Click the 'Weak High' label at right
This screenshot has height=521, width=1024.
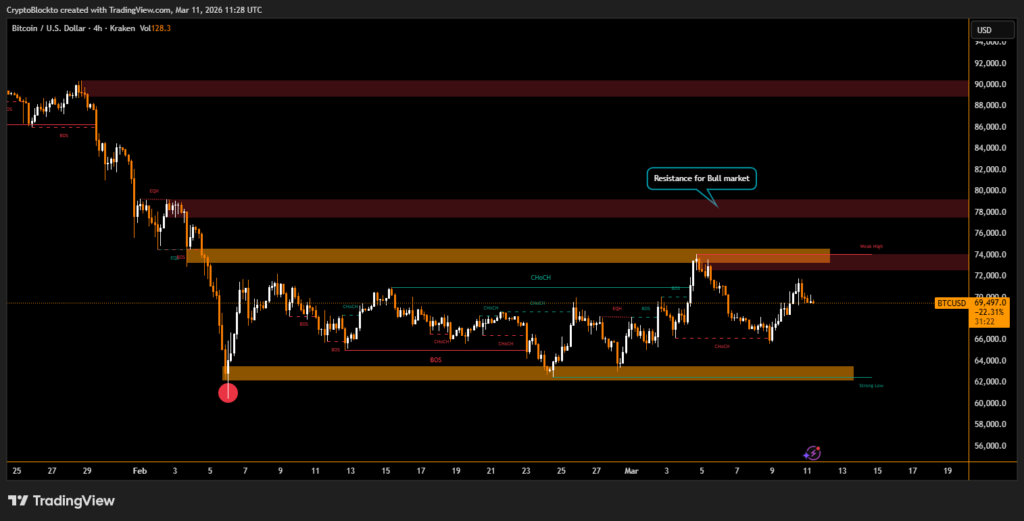(x=871, y=246)
